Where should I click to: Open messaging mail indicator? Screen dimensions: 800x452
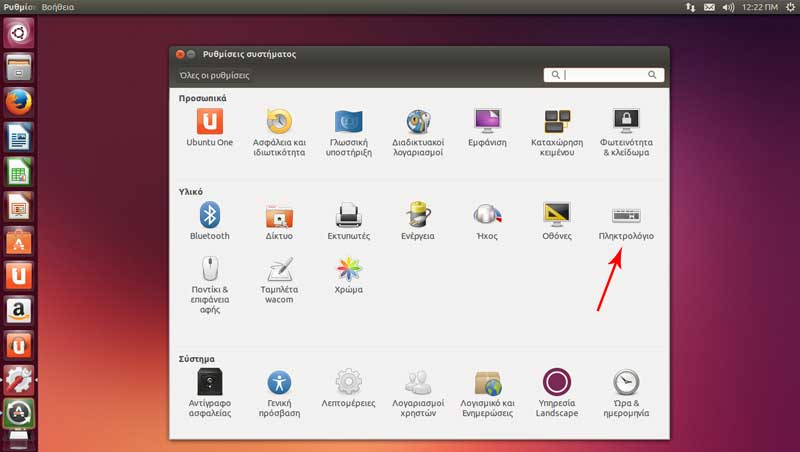click(709, 7)
